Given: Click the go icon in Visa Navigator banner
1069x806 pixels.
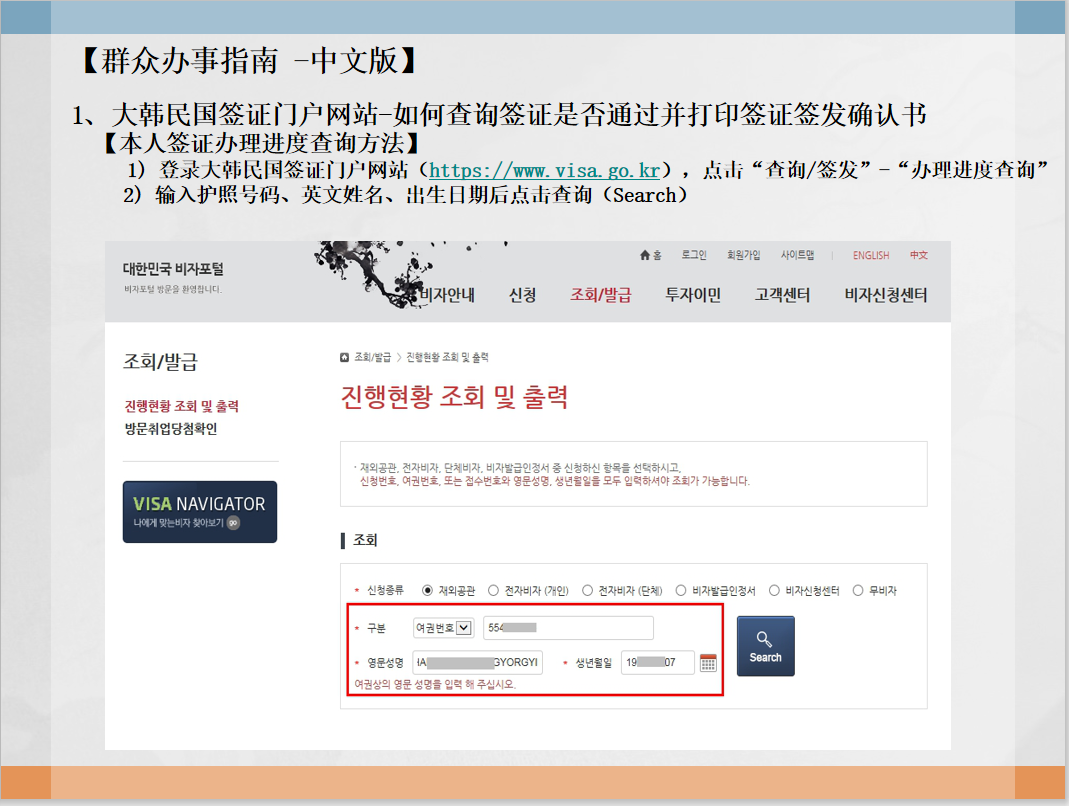Looking at the screenshot, I should tap(233, 523).
